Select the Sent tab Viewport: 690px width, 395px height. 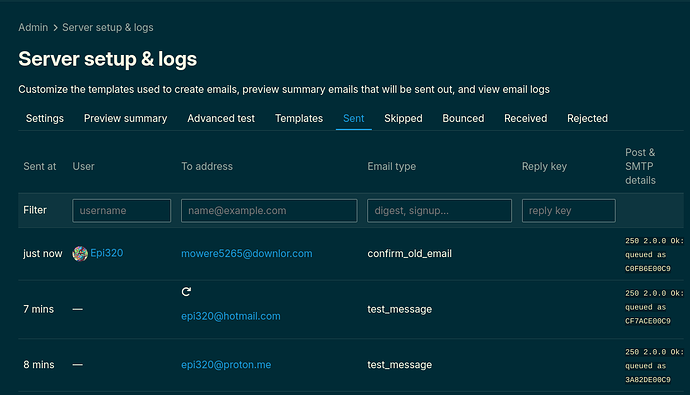pos(353,118)
